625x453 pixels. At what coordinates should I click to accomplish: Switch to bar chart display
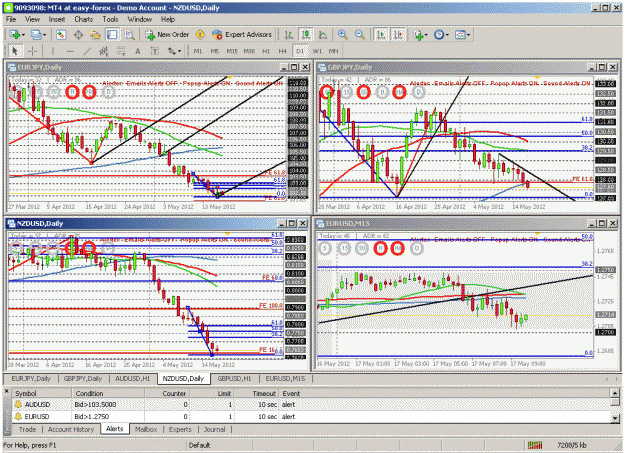tap(289, 35)
